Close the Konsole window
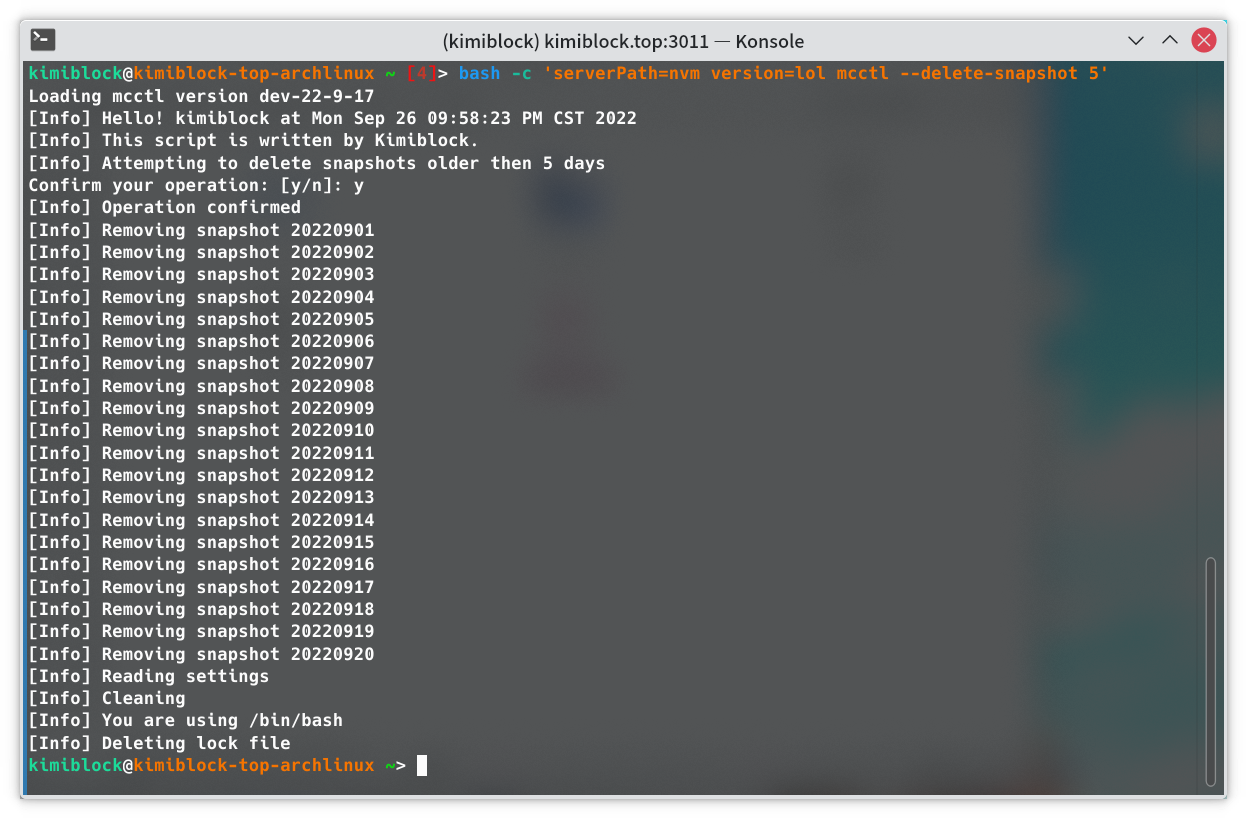This screenshot has width=1247, height=819. (x=1204, y=41)
